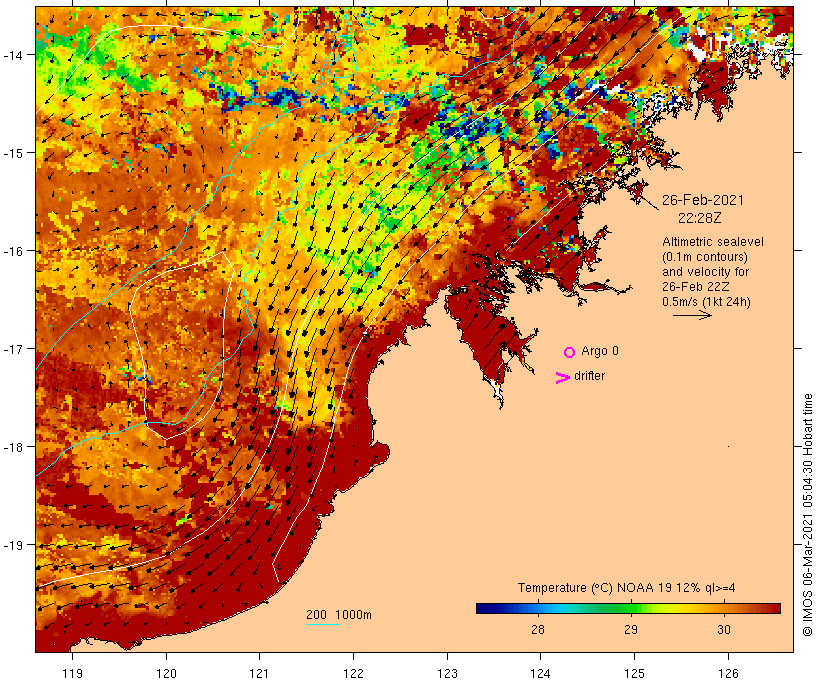Click longitude axis label 122
This screenshot has height=680, width=820.
(354, 673)
